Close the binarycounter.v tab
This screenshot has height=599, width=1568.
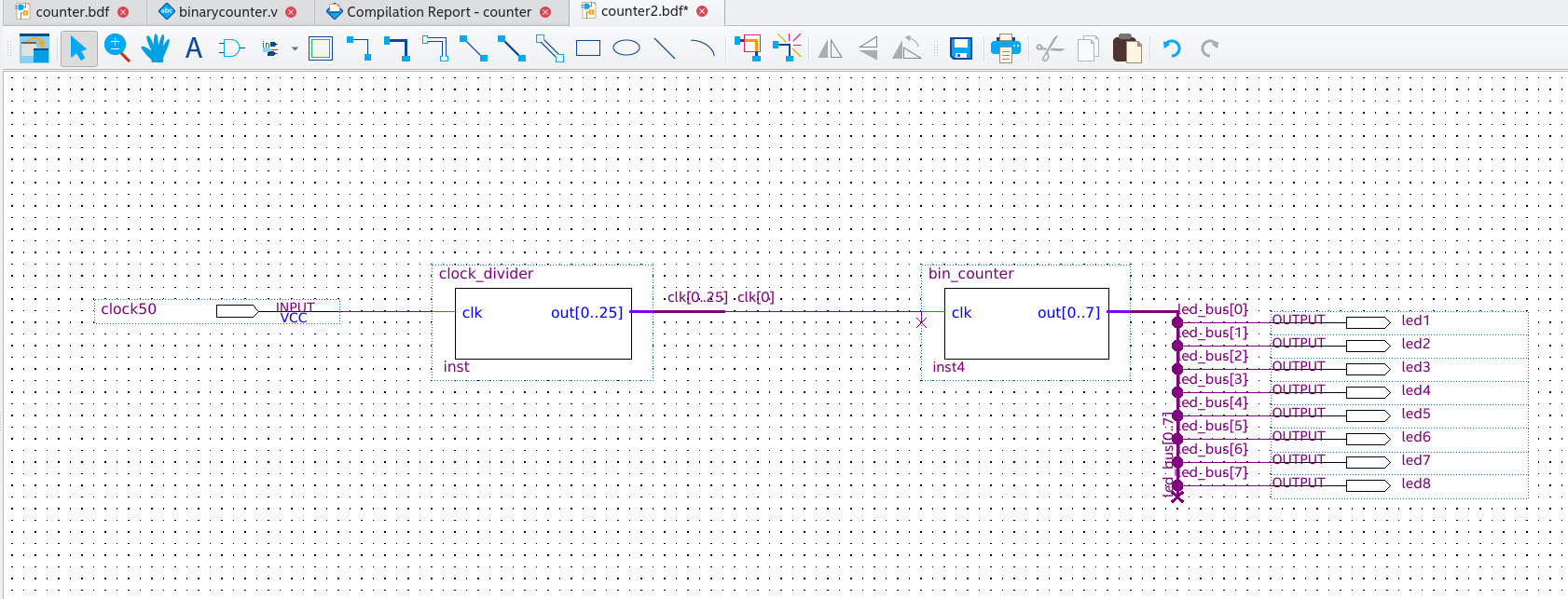tap(291, 12)
